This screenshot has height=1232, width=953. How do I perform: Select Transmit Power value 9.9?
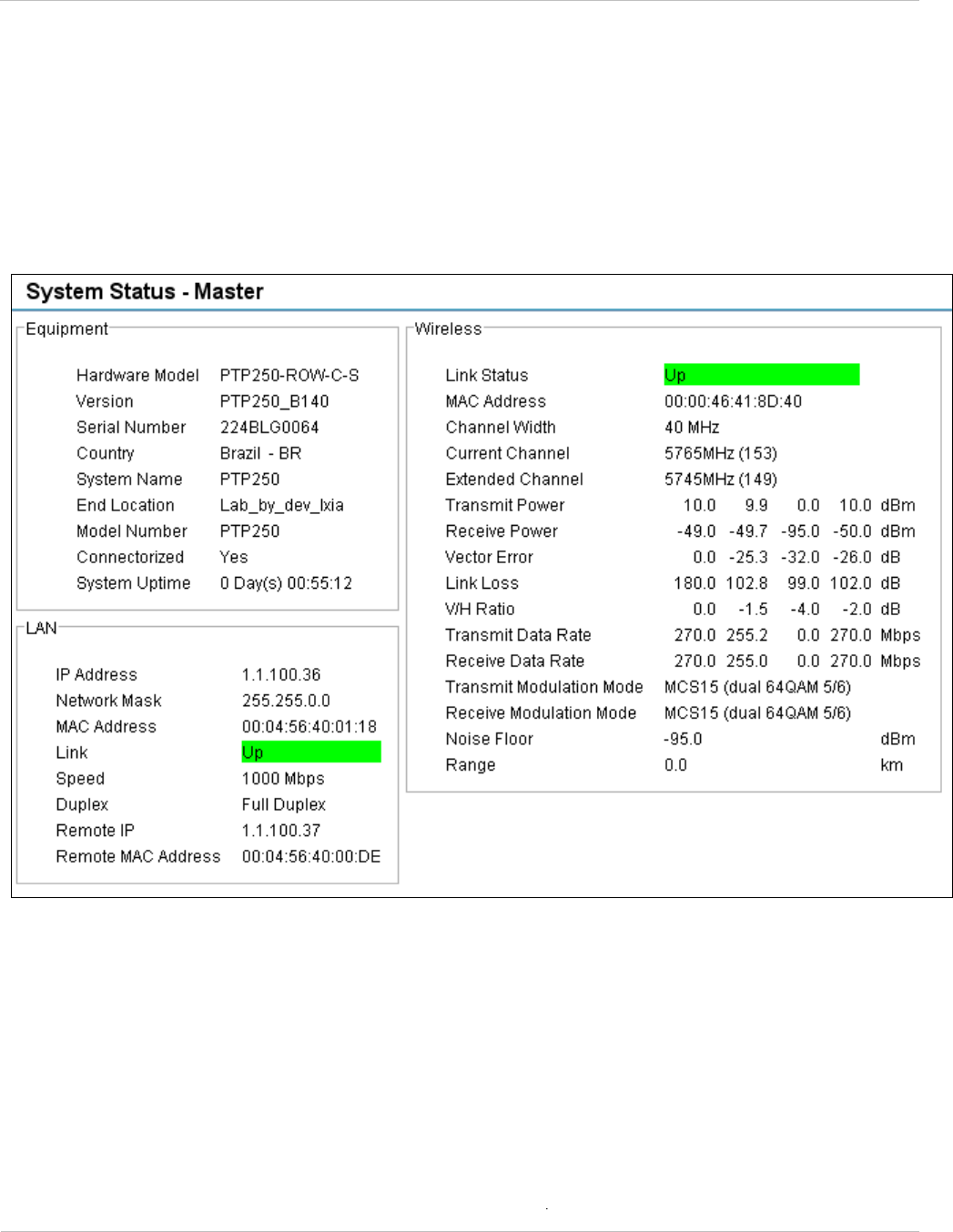pos(756,505)
